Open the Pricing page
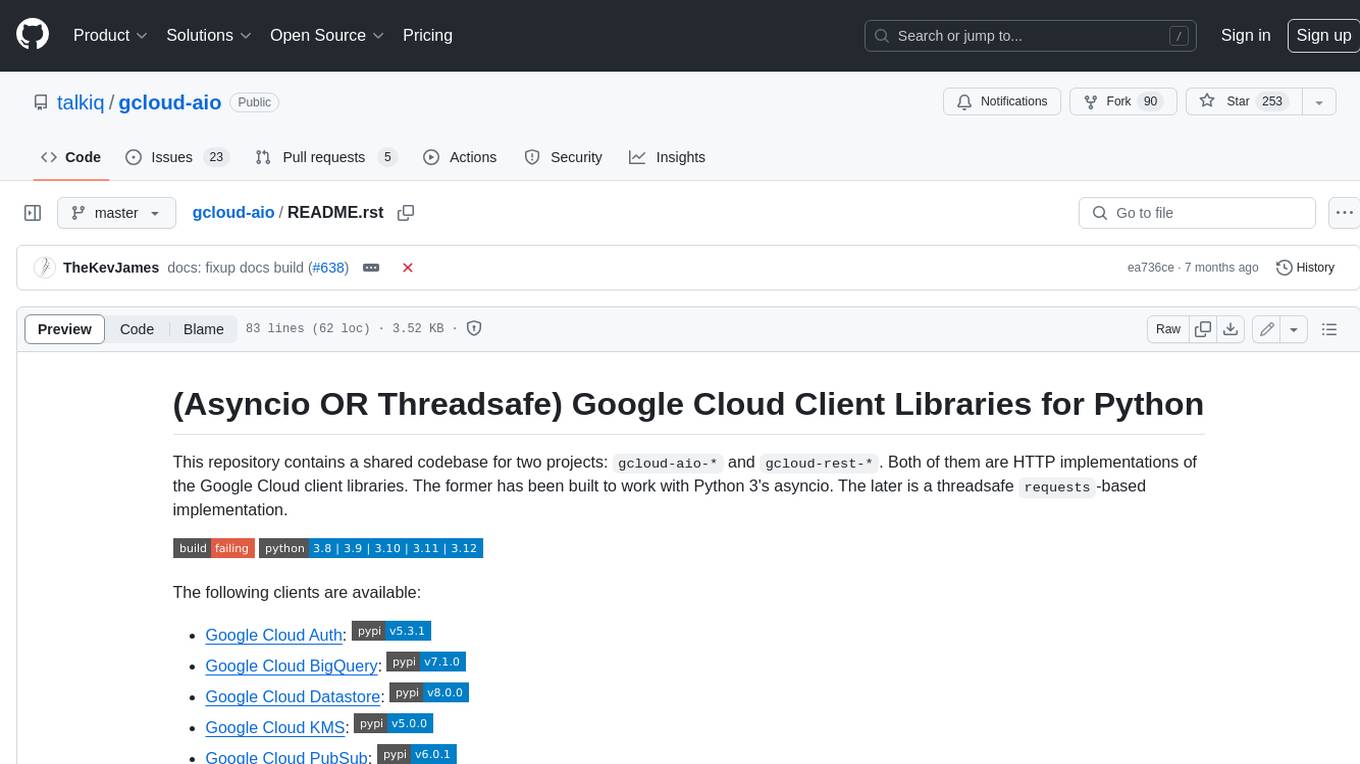 427,35
